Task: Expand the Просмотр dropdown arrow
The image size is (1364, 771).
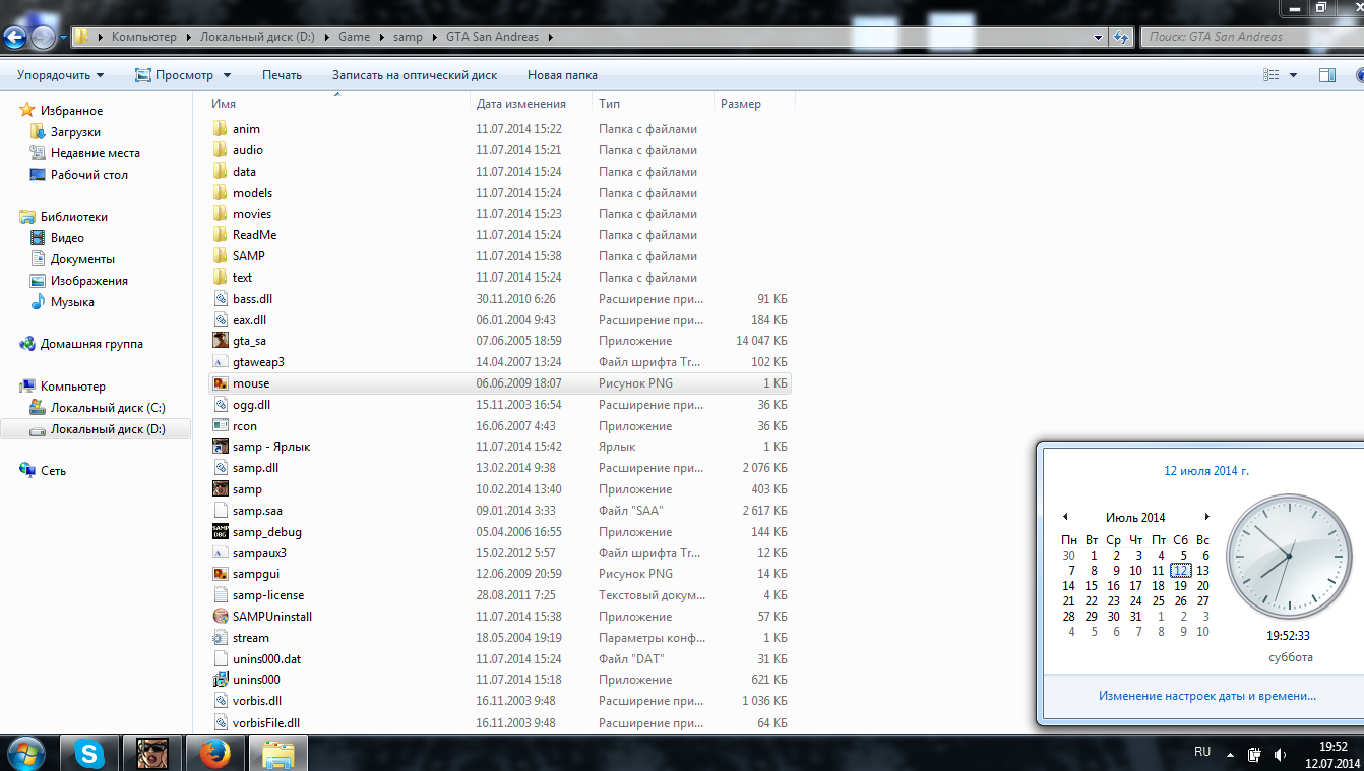Action: [227, 75]
